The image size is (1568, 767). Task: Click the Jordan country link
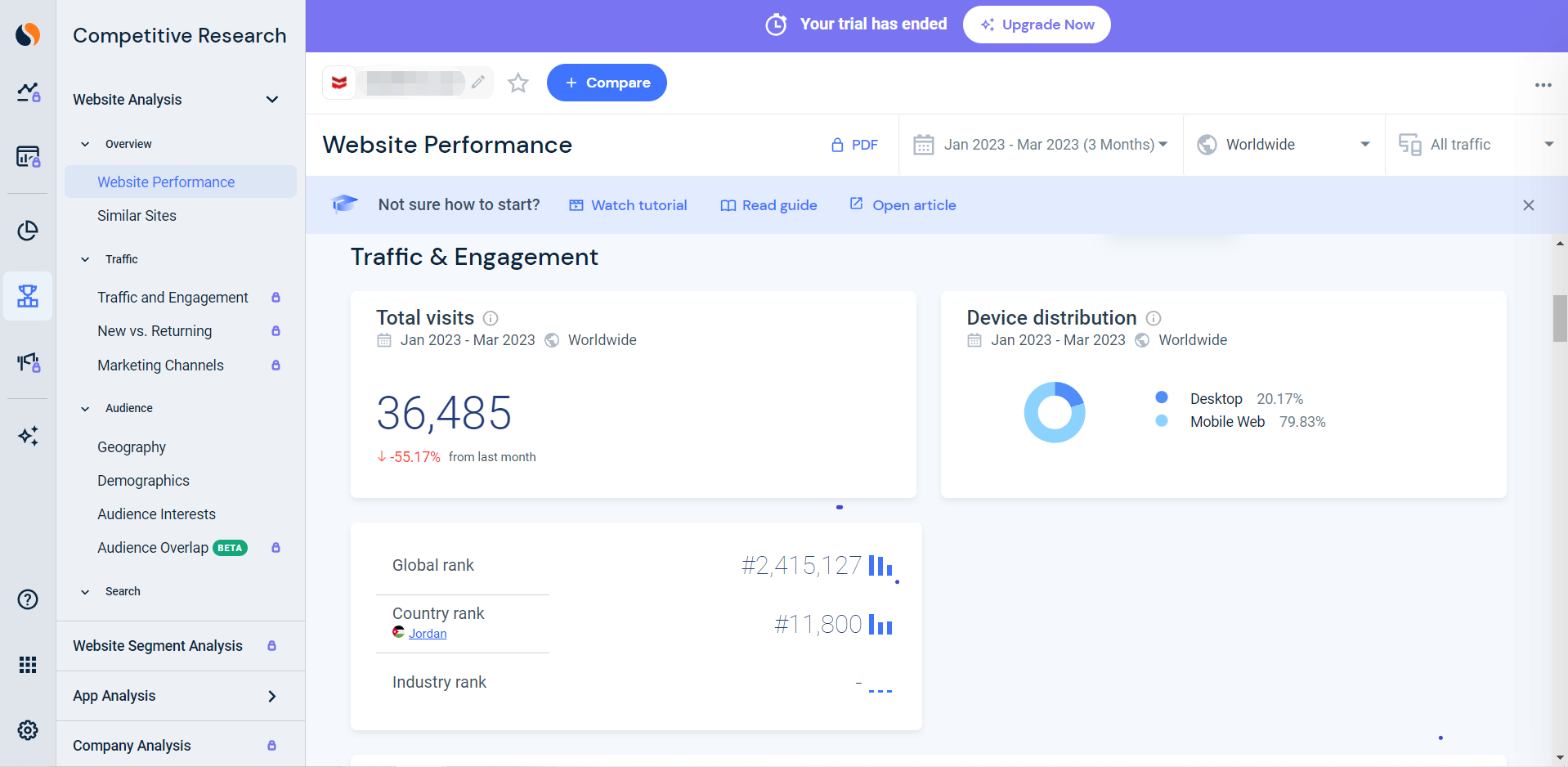pyautogui.click(x=428, y=634)
